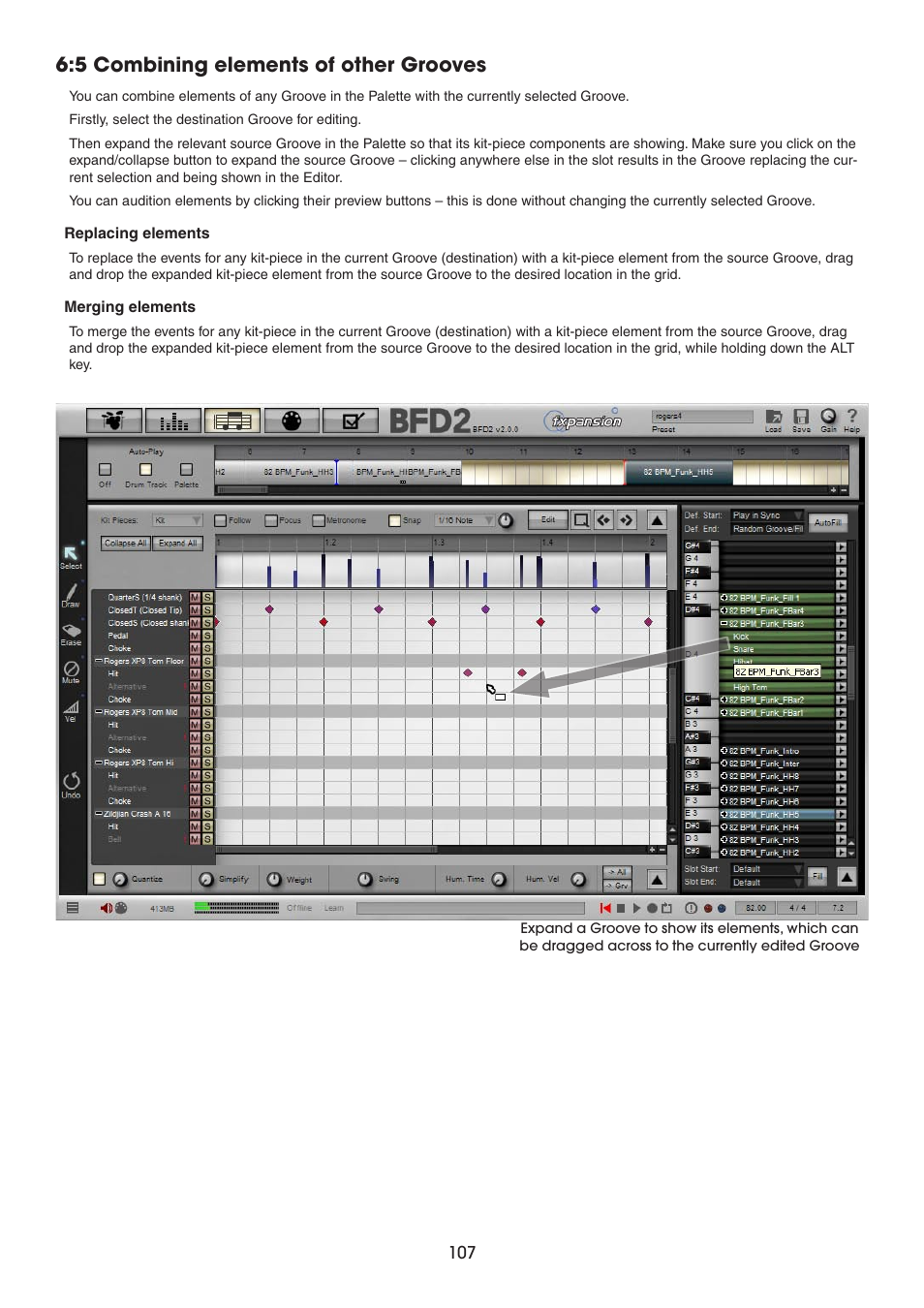Click the Collapse All button
Image resolution: width=924 pixels, height=1308 pixels.
pyautogui.click(x=126, y=544)
